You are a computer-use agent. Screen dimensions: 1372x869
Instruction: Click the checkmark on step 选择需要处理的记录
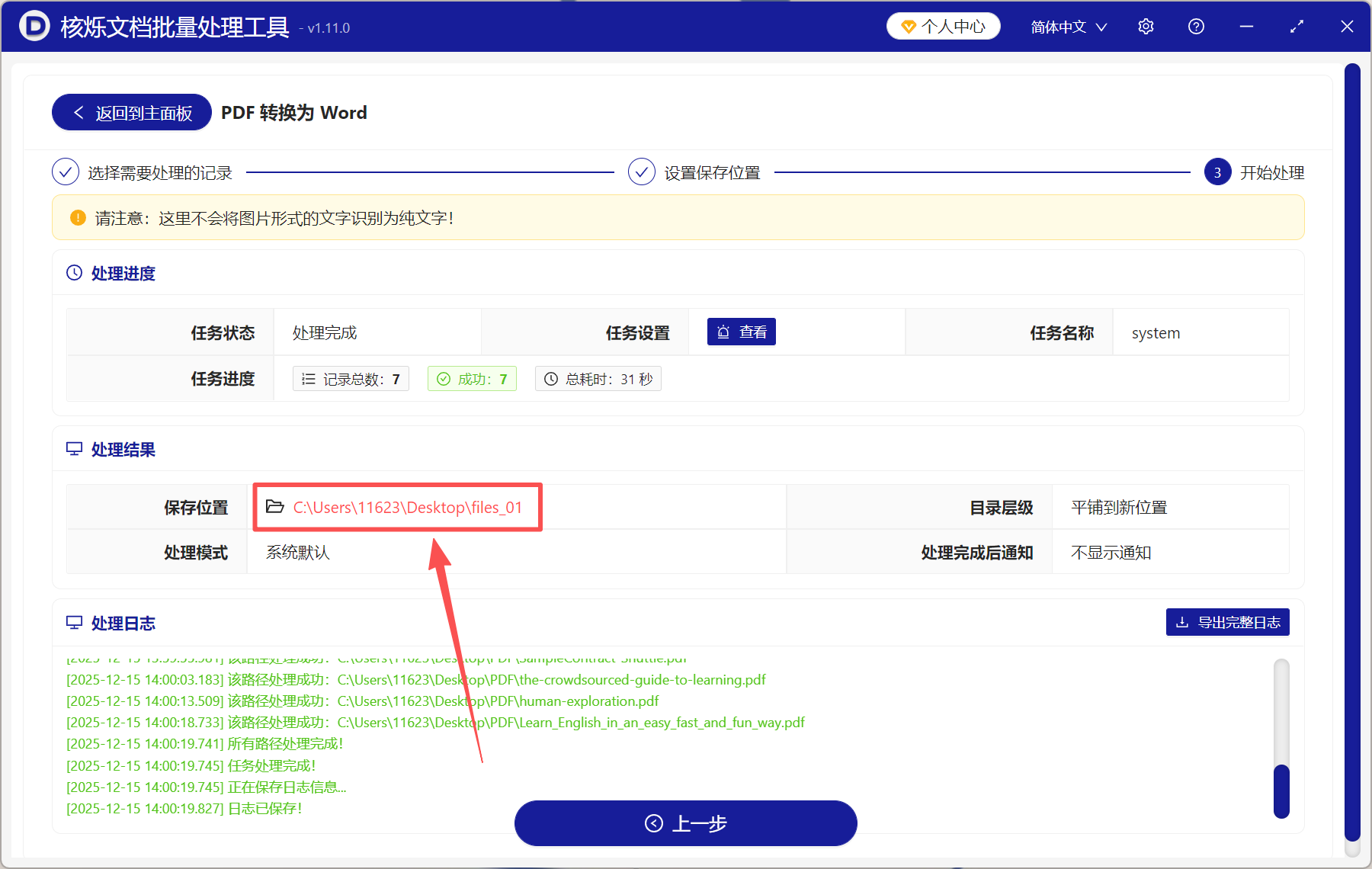(x=66, y=172)
